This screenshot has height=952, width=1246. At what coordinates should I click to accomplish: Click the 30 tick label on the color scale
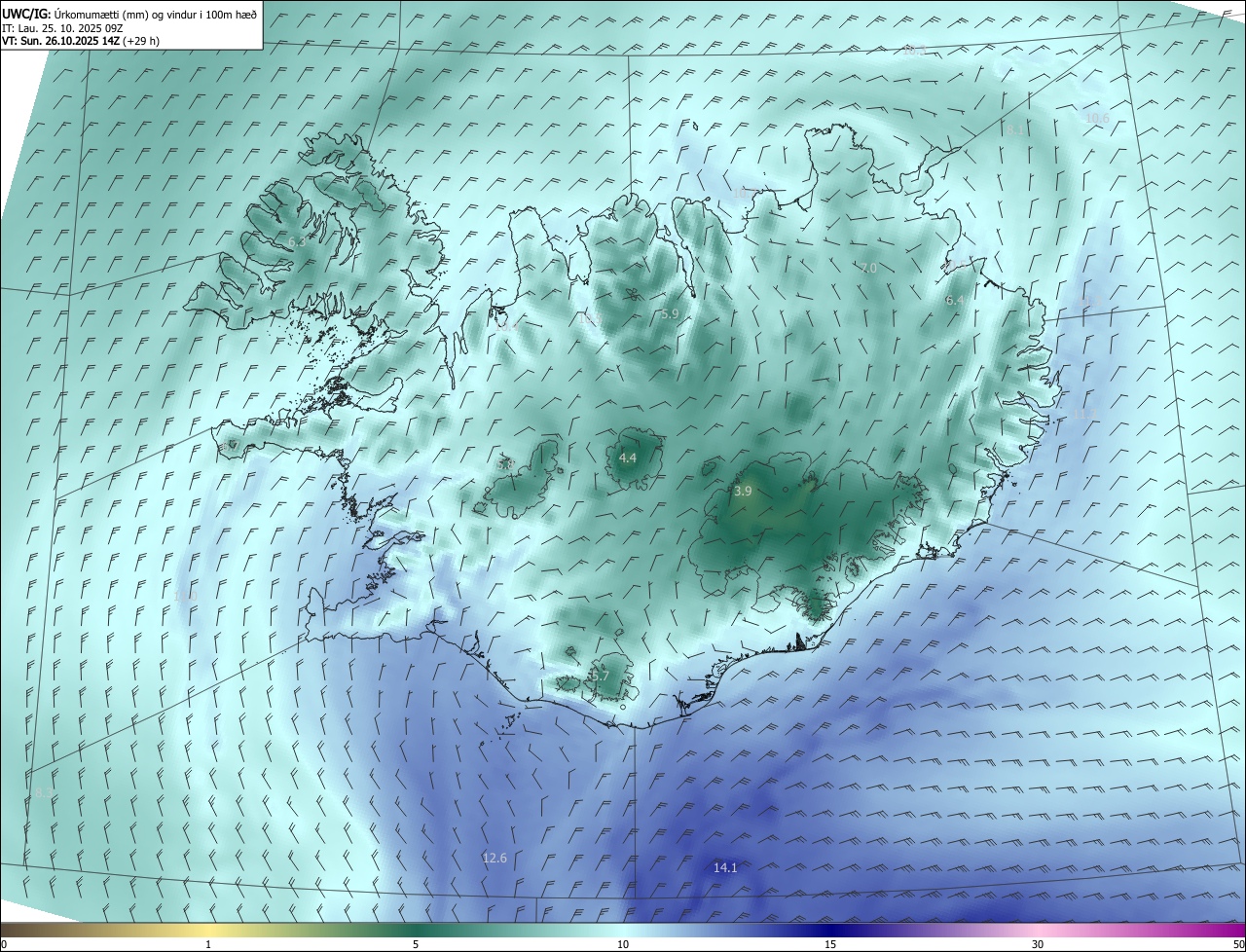(1038, 944)
